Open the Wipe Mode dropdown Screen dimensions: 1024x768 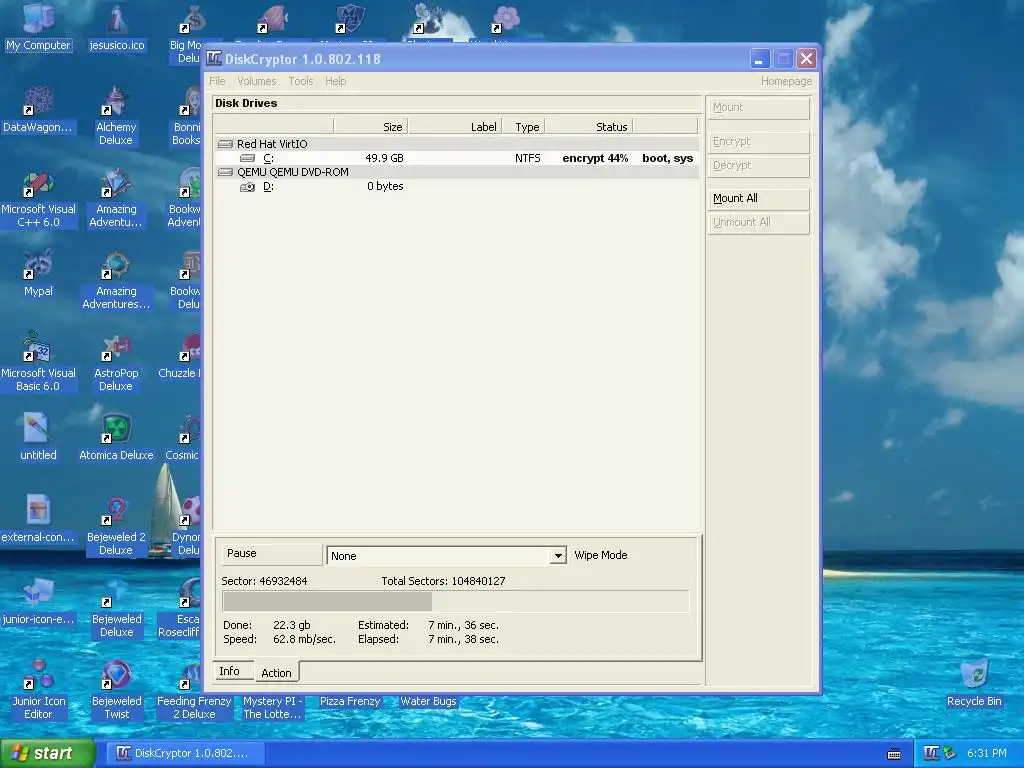pyautogui.click(x=558, y=556)
